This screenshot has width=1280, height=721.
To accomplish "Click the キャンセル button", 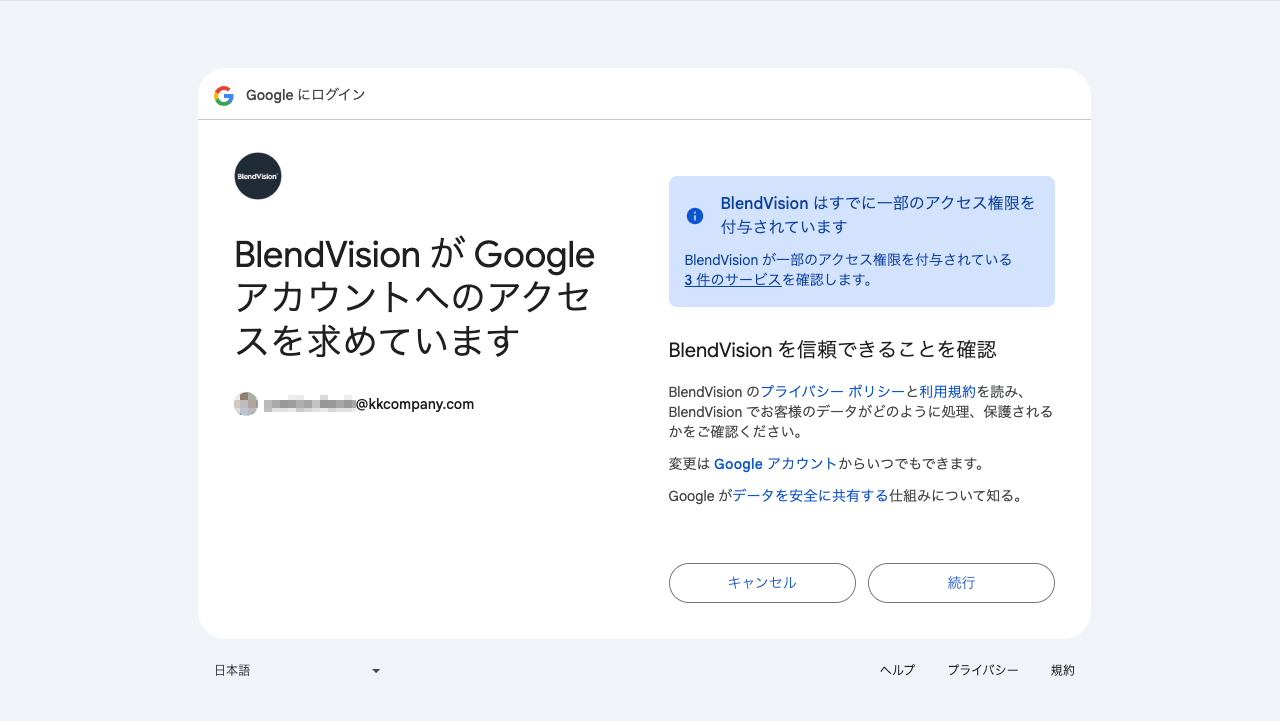I will [762, 583].
